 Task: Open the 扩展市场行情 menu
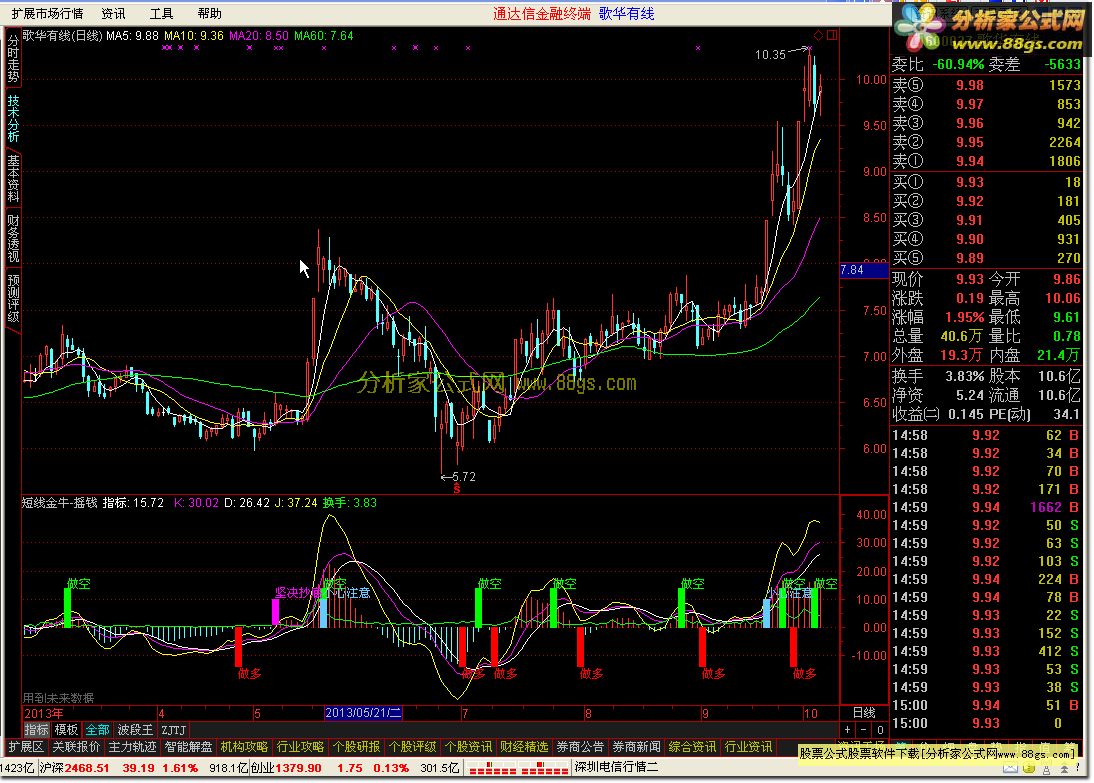(47, 13)
